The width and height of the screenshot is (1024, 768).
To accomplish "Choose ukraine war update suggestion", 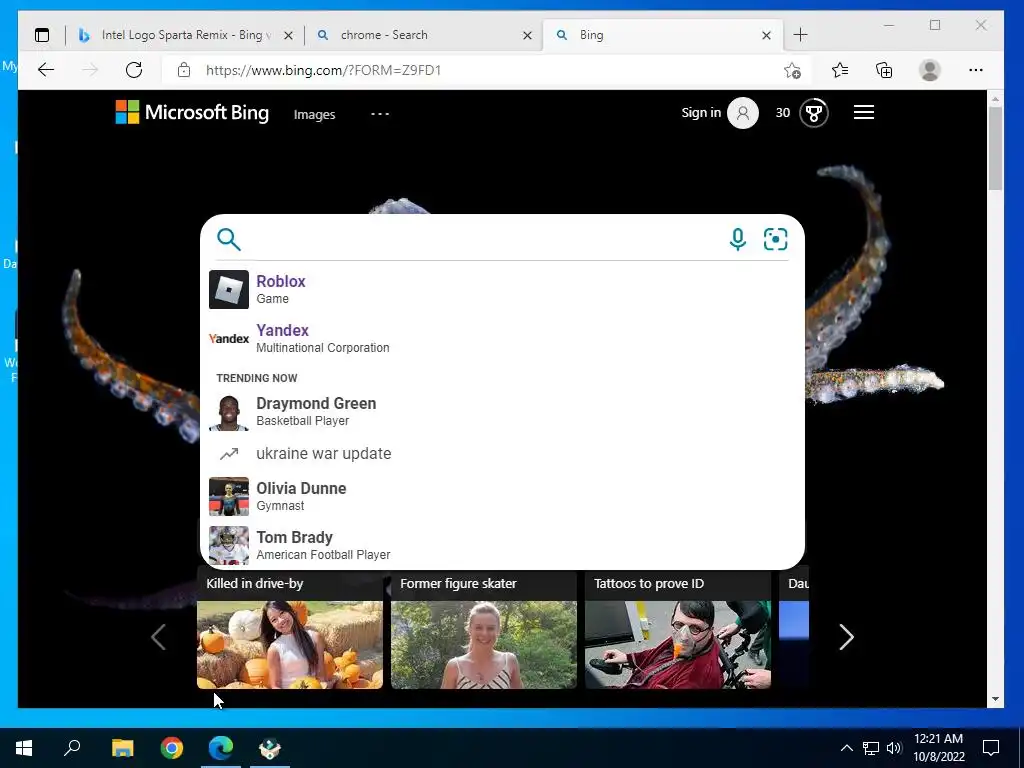I will 502,453.
